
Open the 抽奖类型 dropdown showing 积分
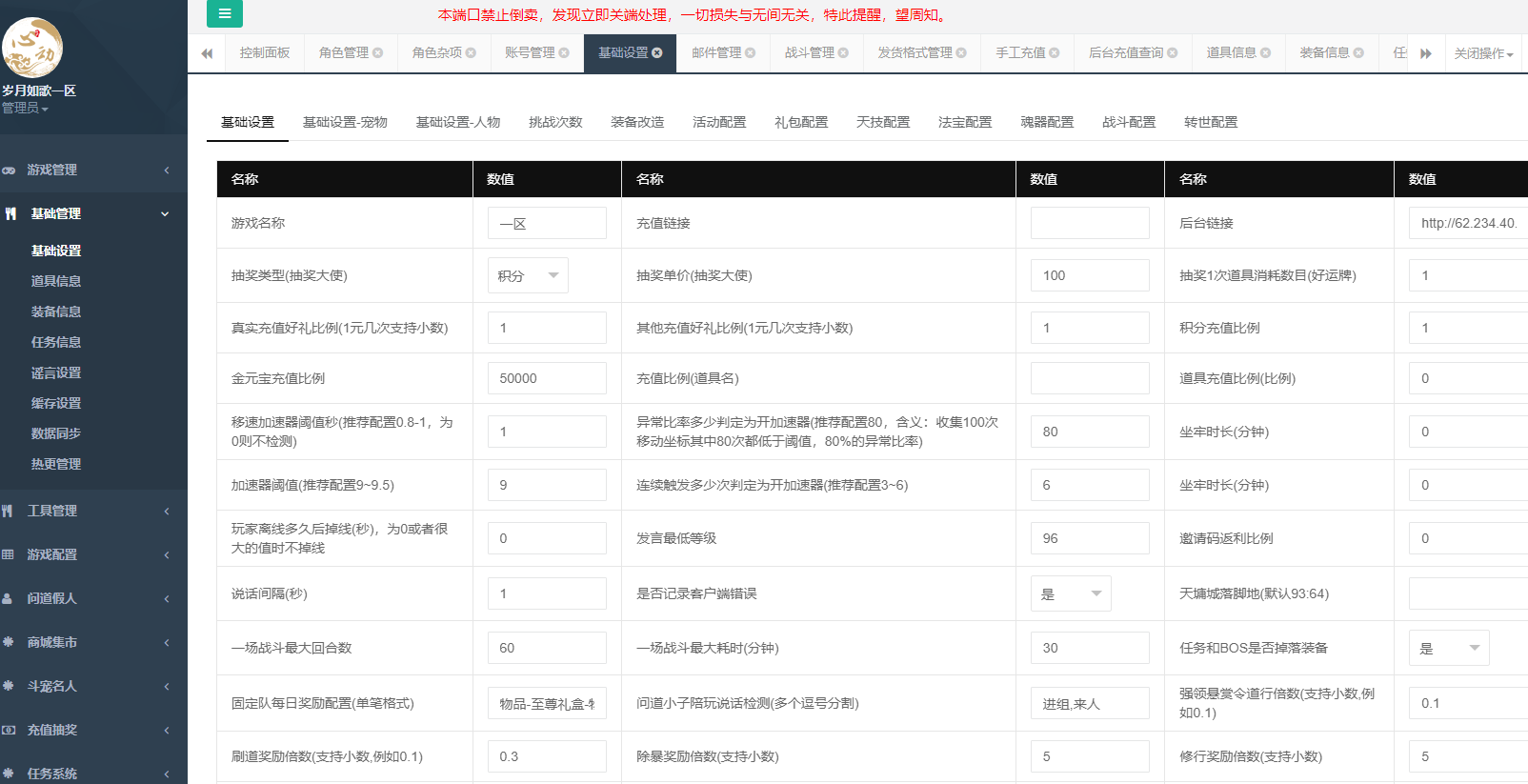(x=528, y=275)
